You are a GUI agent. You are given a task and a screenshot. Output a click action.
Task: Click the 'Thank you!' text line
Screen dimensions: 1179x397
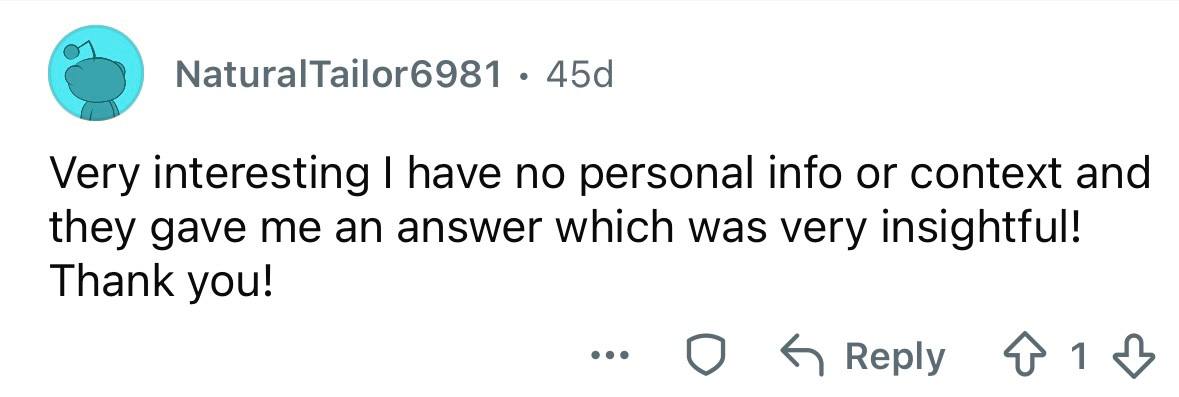click(163, 280)
